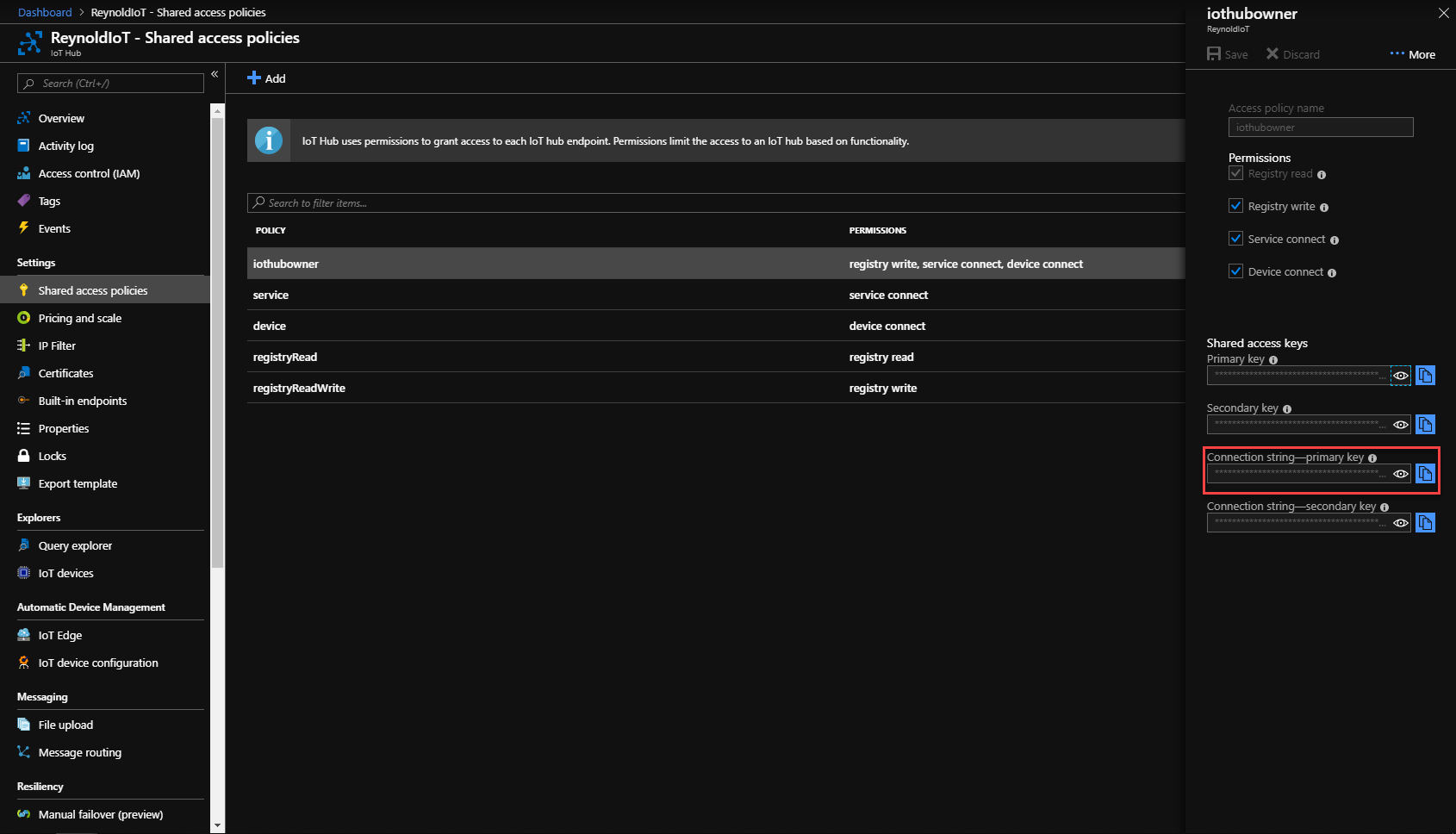Open the IoT devices blade
Screen dimensions: 1456x834
(65, 573)
